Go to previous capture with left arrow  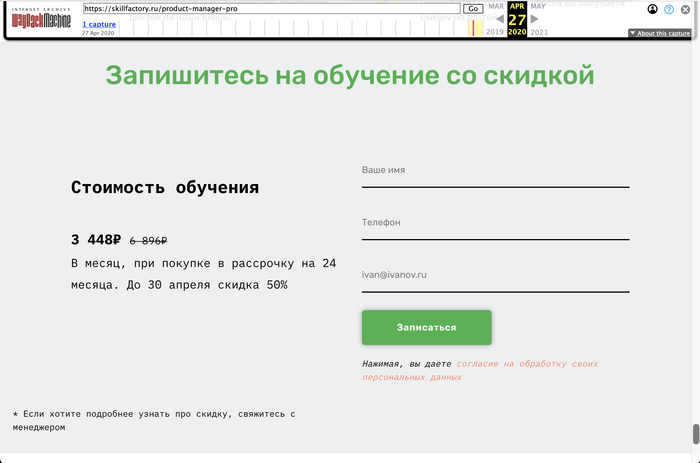(x=500, y=19)
